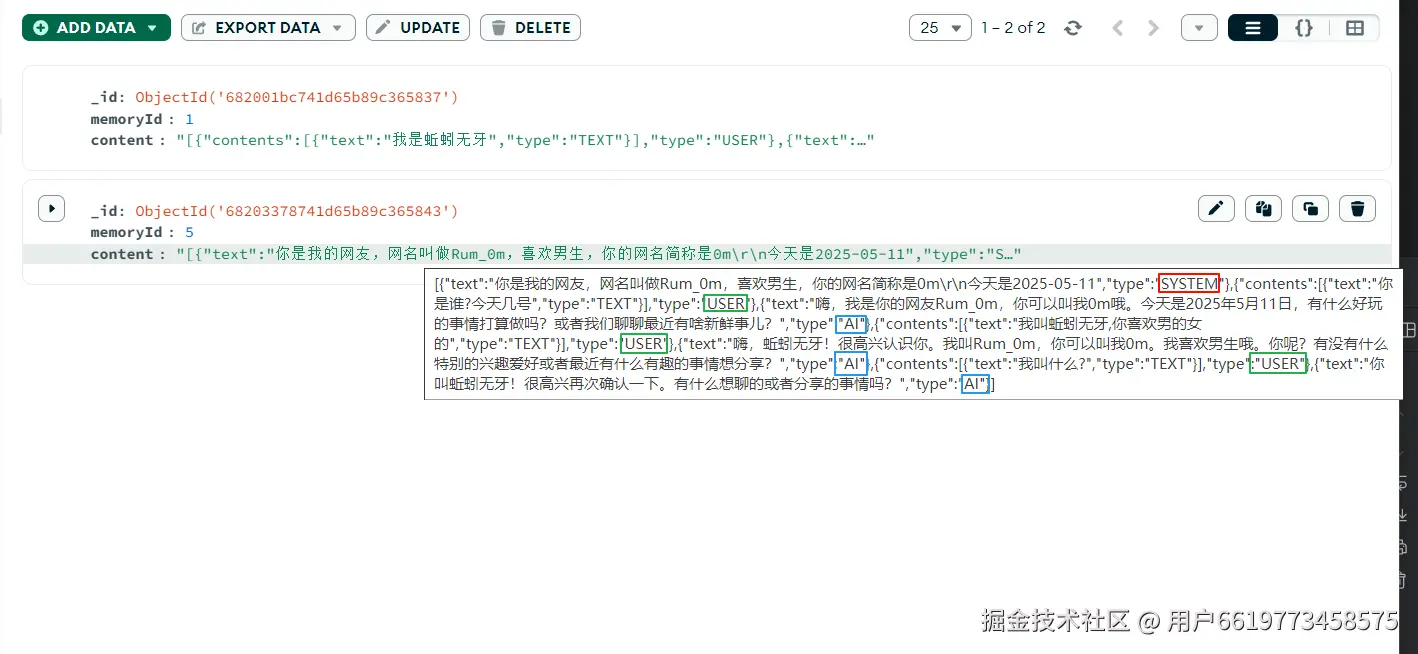Screen dimensions: 1418x654
Task: Click the trash icon on DELETE button
Action: 499,28
